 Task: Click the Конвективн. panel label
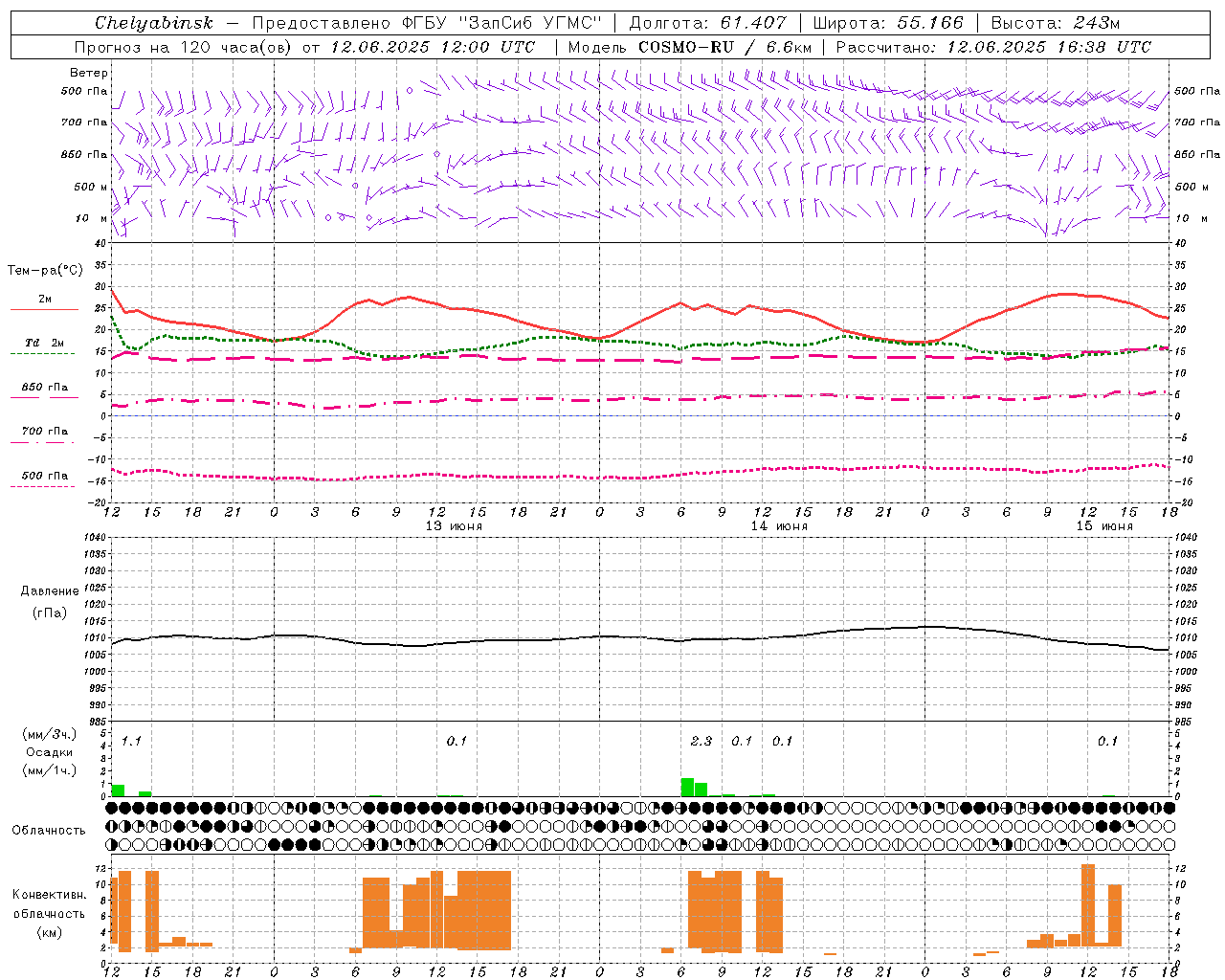(x=50, y=895)
